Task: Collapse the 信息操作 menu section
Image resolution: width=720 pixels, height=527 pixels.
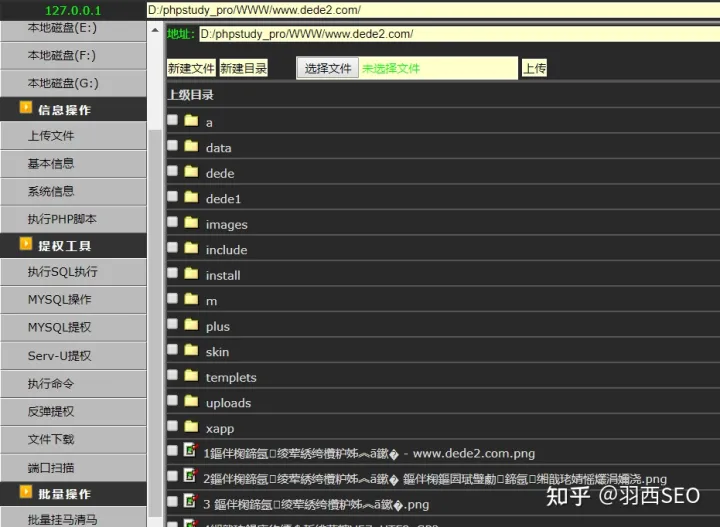Action: tap(73, 109)
